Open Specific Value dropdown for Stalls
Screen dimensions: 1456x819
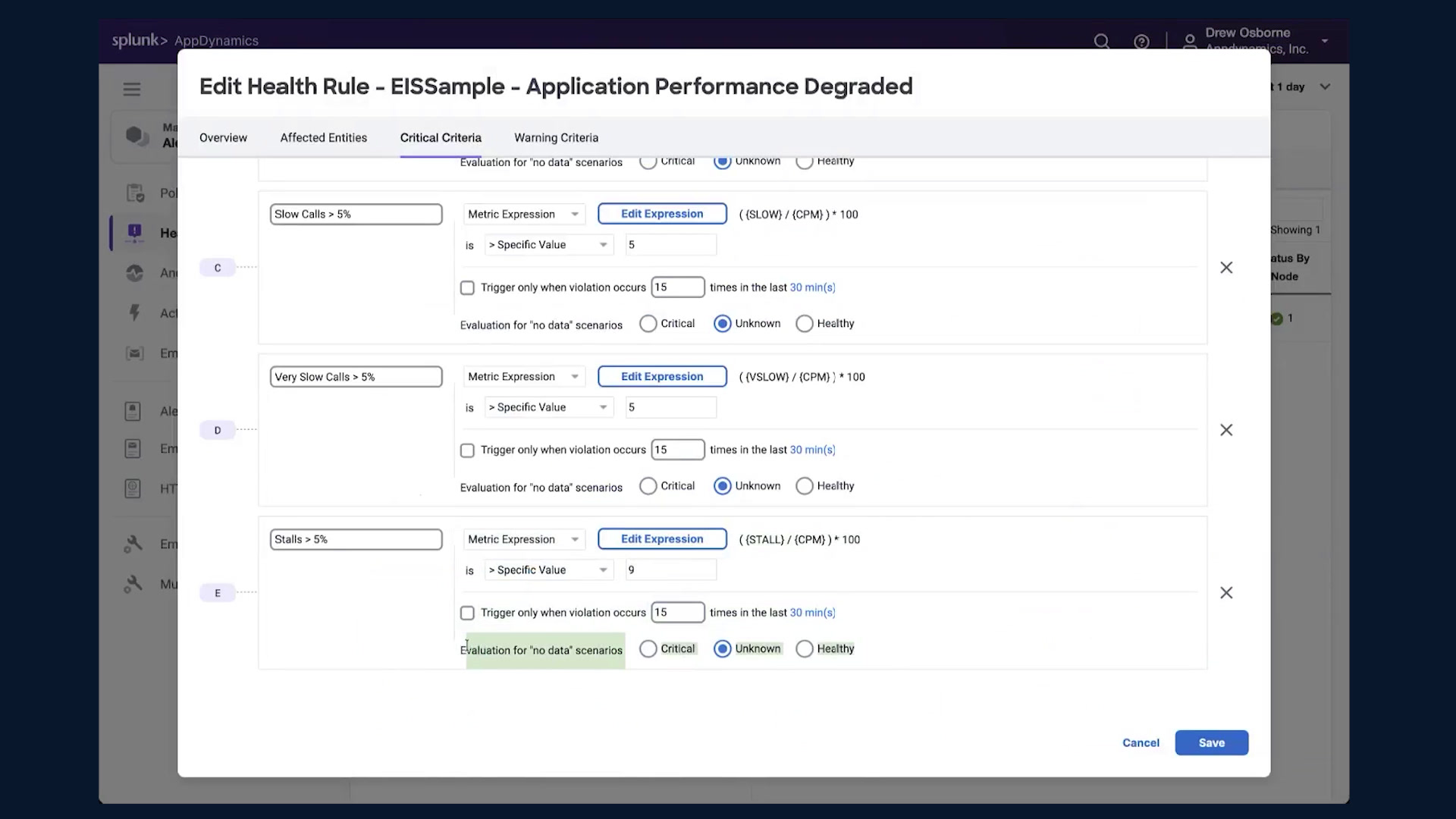pyautogui.click(x=549, y=570)
